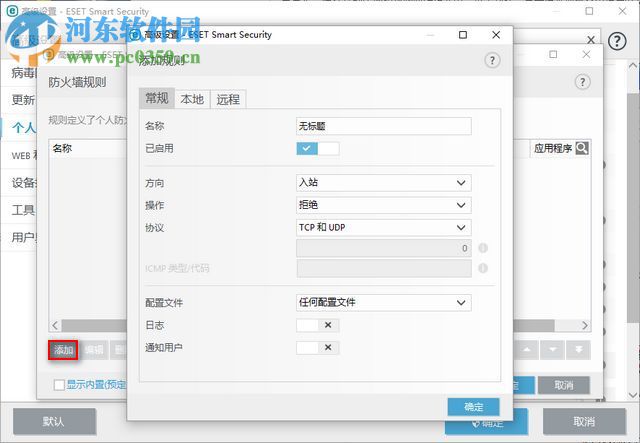Open the 方向 direction dropdown
Viewport: 640px width, 443px height.
point(384,183)
